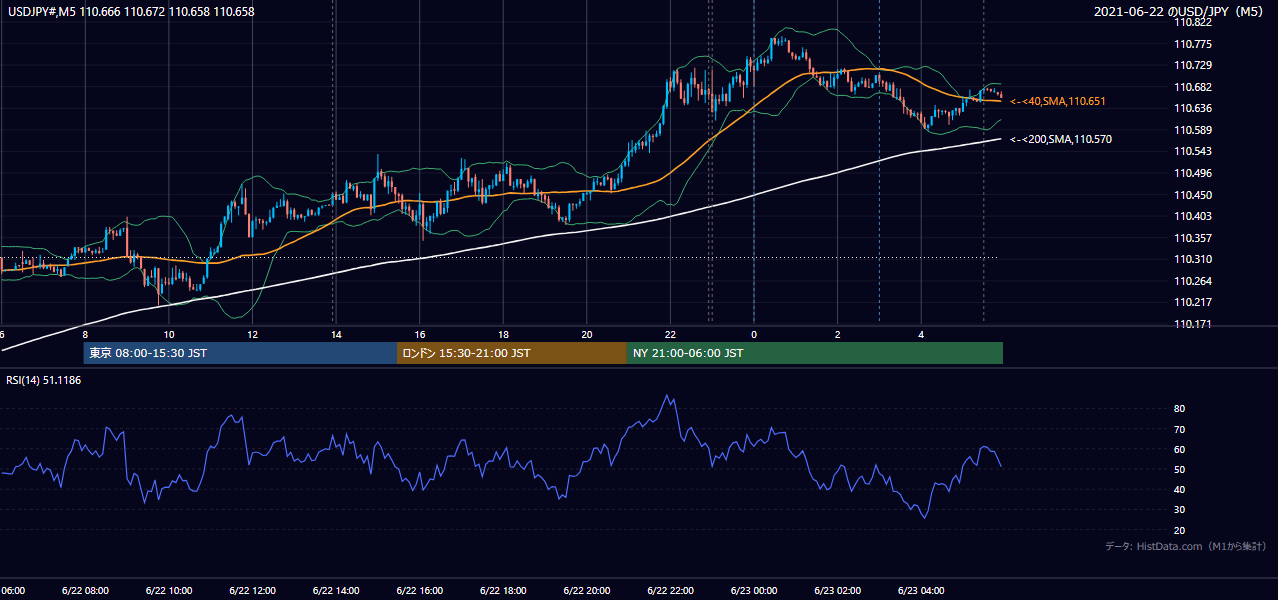Click the 6/22 20:00 date label
The width and height of the screenshot is (1278, 600).
(x=587, y=591)
